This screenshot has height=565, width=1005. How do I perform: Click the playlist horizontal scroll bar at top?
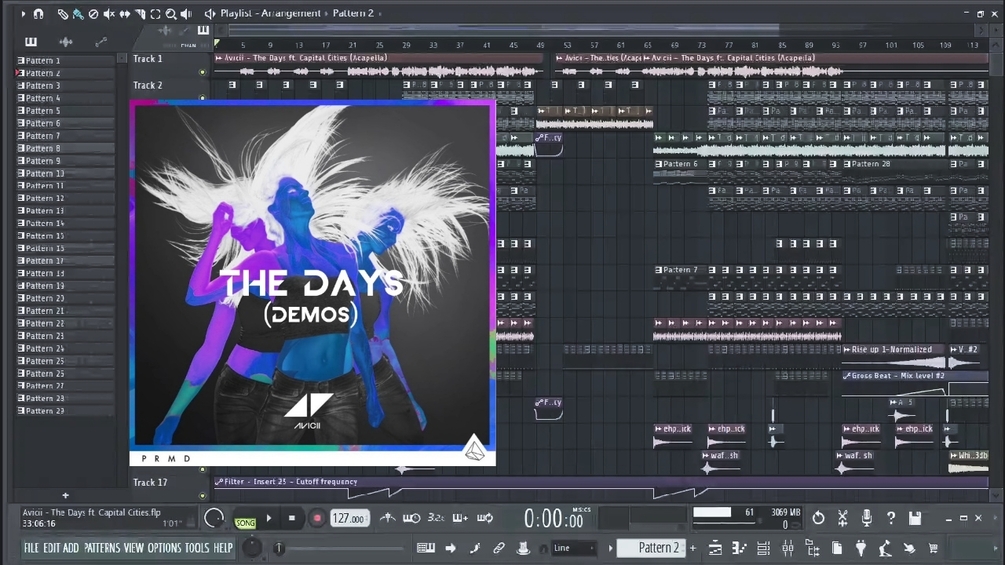click(x=504, y=29)
